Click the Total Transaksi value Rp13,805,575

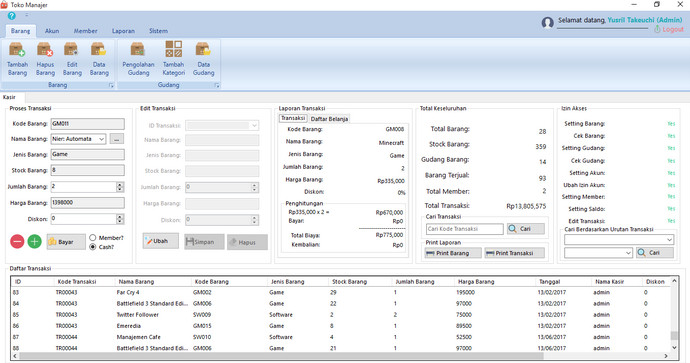pyautogui.click(x=526, y=206)
